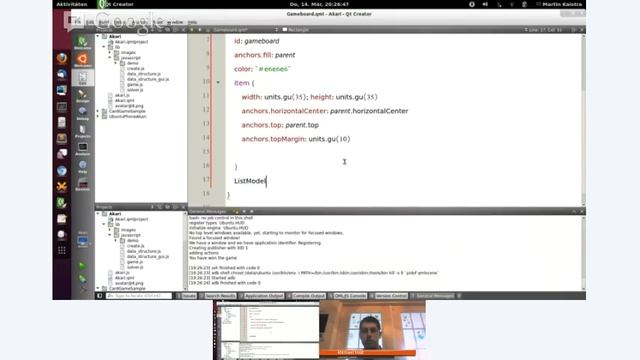Switch to the Version Control tab

(389, 296)
